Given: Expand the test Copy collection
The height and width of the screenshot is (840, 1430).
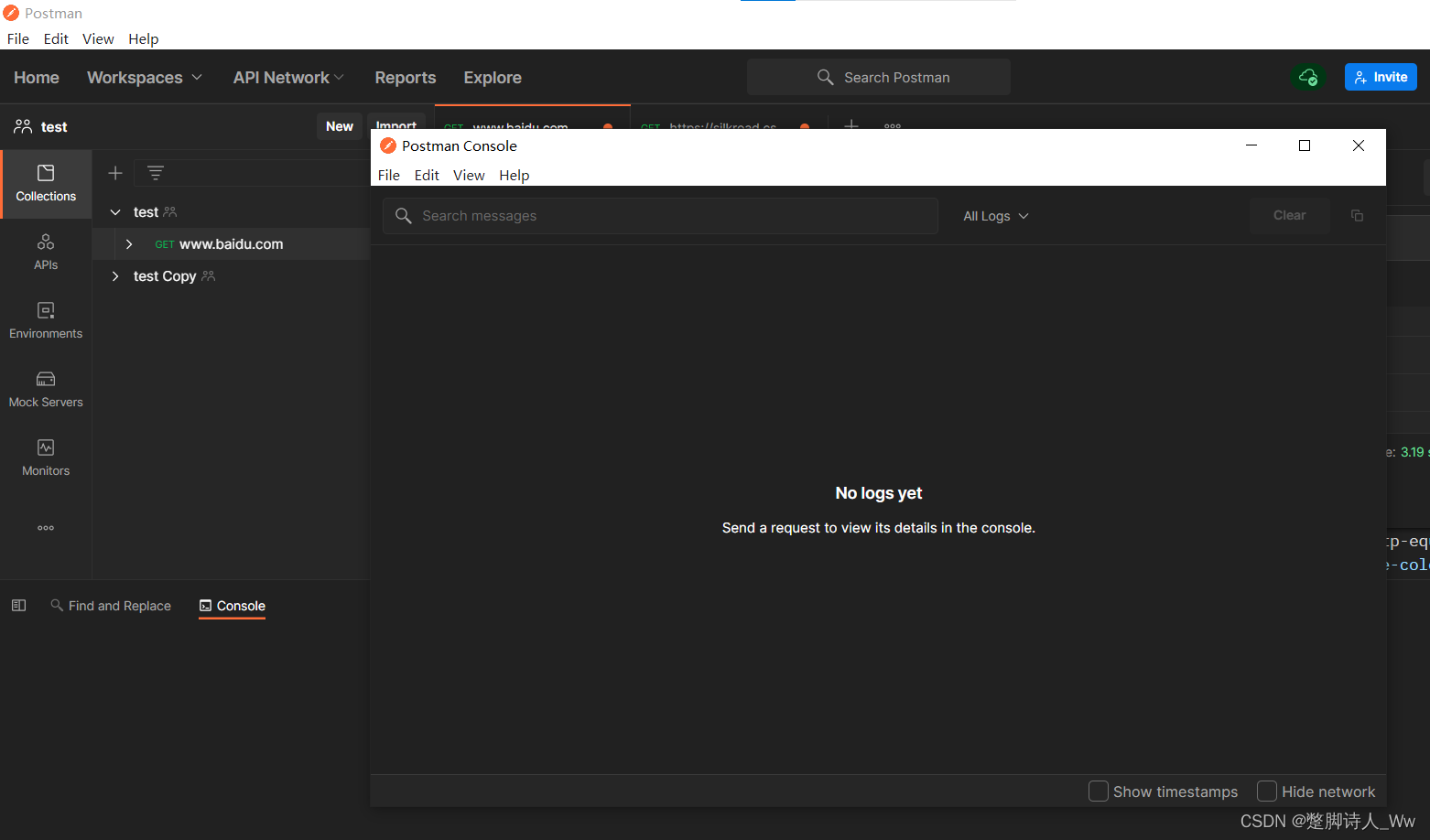Looking at the screenshot, I should click(115, 276).
